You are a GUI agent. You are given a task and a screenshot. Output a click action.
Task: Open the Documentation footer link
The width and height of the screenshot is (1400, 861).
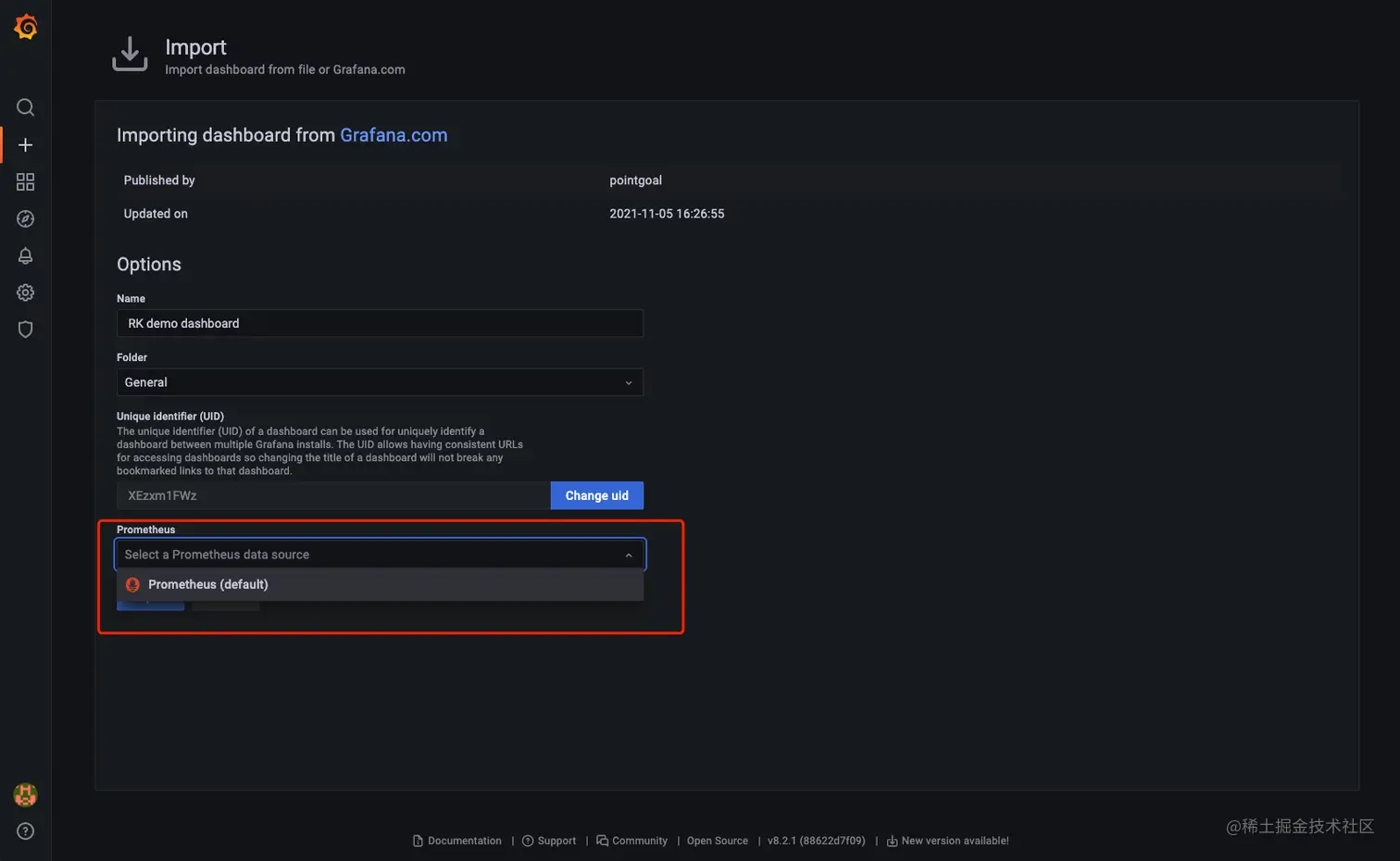tap(465, 841)
